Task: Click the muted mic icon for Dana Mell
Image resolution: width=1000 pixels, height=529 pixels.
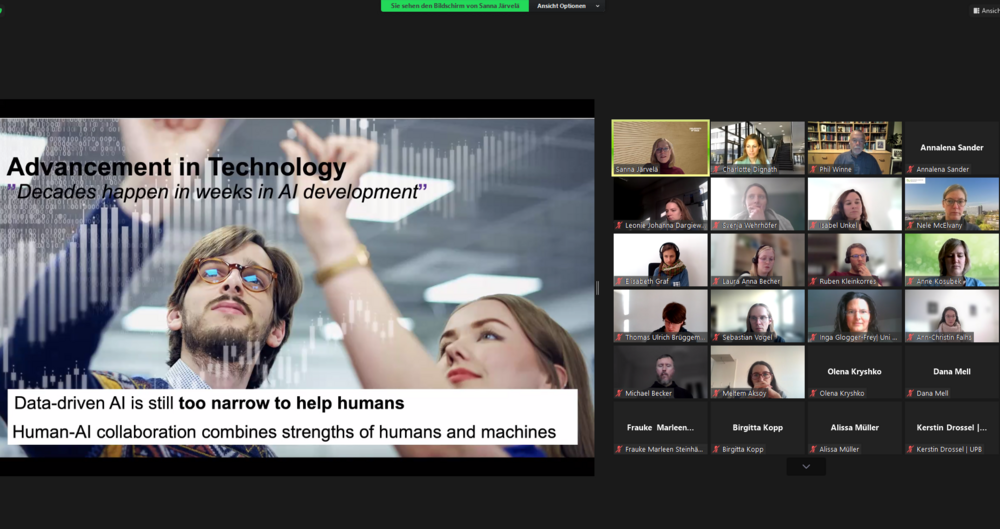Action: [x=910, y=394]
